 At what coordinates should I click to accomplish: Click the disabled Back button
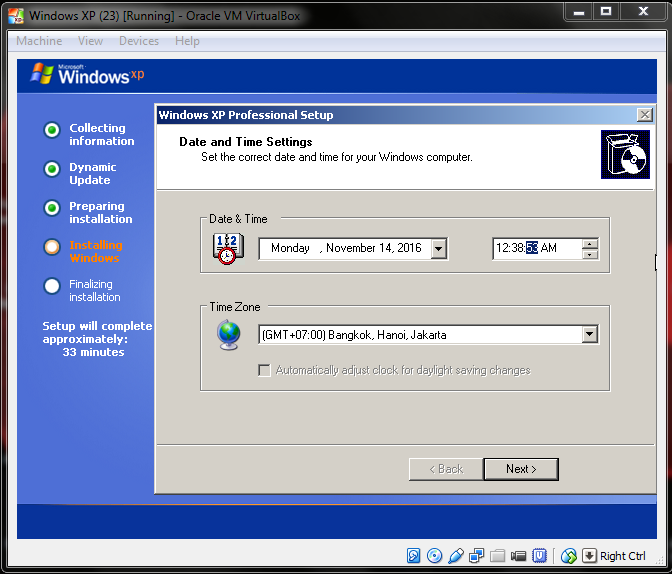(446, 469)
